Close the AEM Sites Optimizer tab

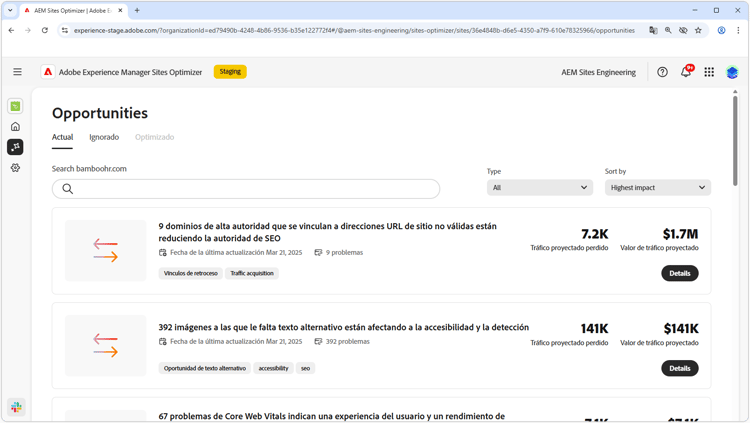click(120, 10)
